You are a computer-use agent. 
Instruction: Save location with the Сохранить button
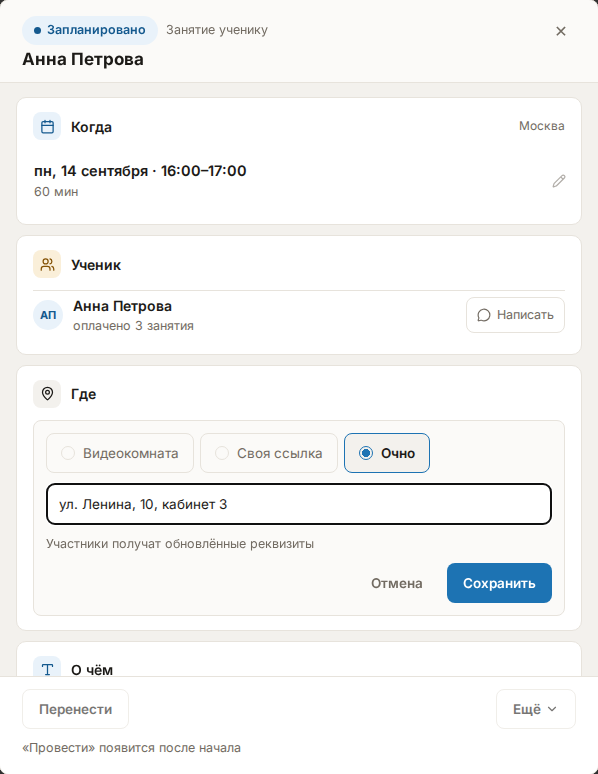point(499,583)
